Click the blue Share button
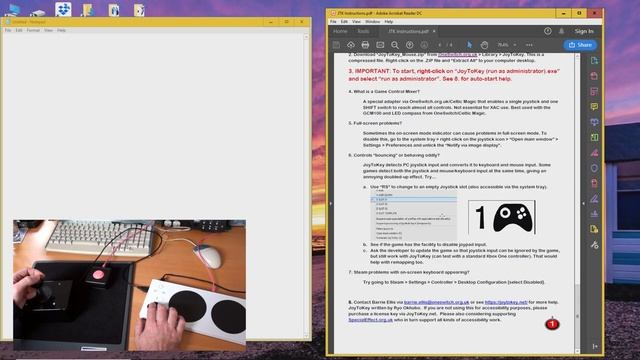 [580, 45]
